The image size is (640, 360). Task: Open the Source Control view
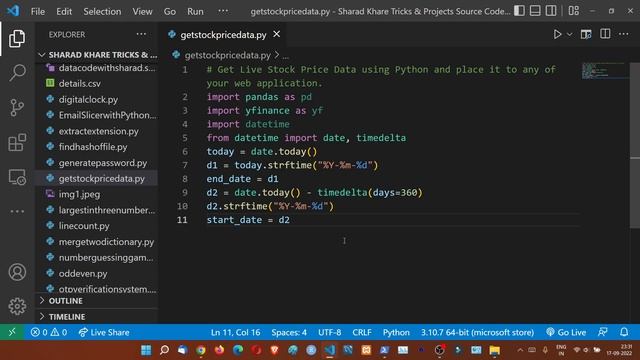(x=17, y=108)
